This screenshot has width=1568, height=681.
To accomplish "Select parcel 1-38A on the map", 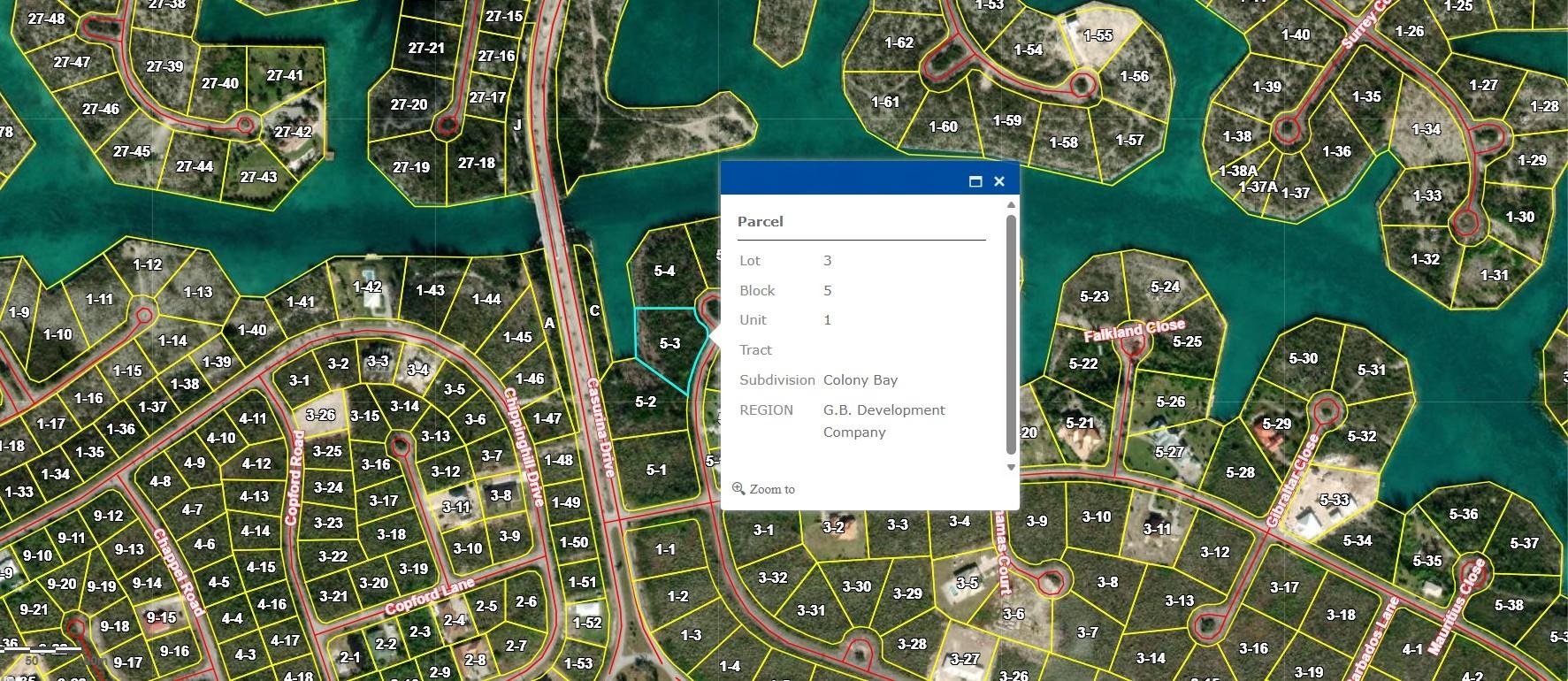I will click(1237, 171).
